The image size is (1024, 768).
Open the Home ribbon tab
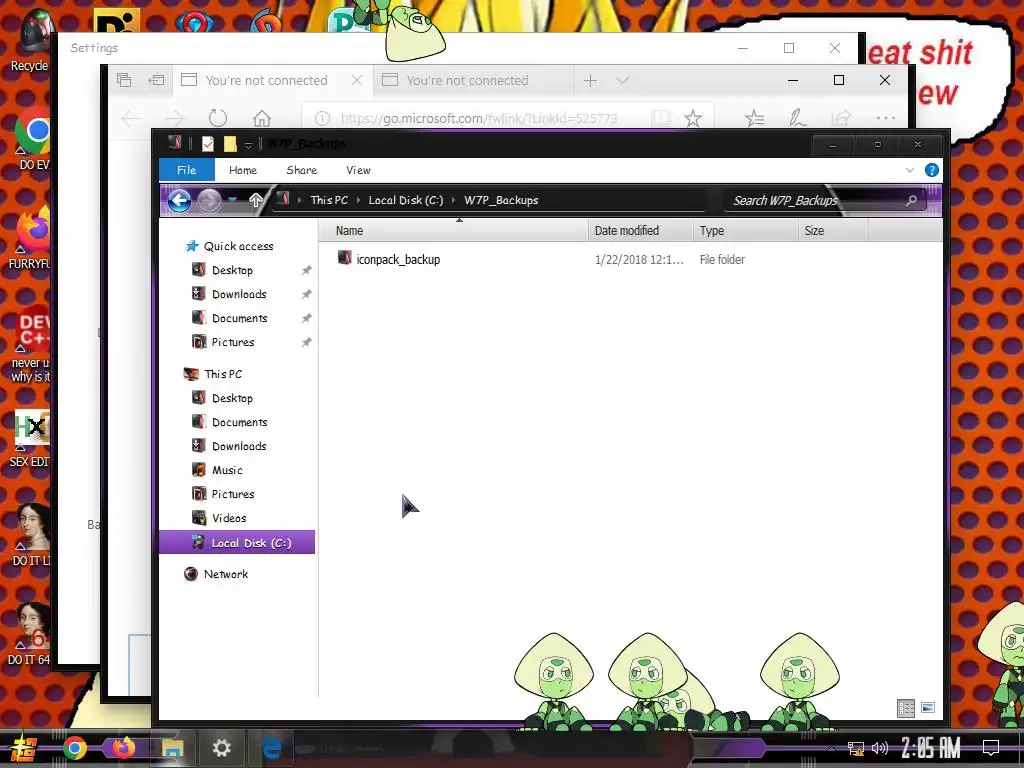(x=243, y=170)
